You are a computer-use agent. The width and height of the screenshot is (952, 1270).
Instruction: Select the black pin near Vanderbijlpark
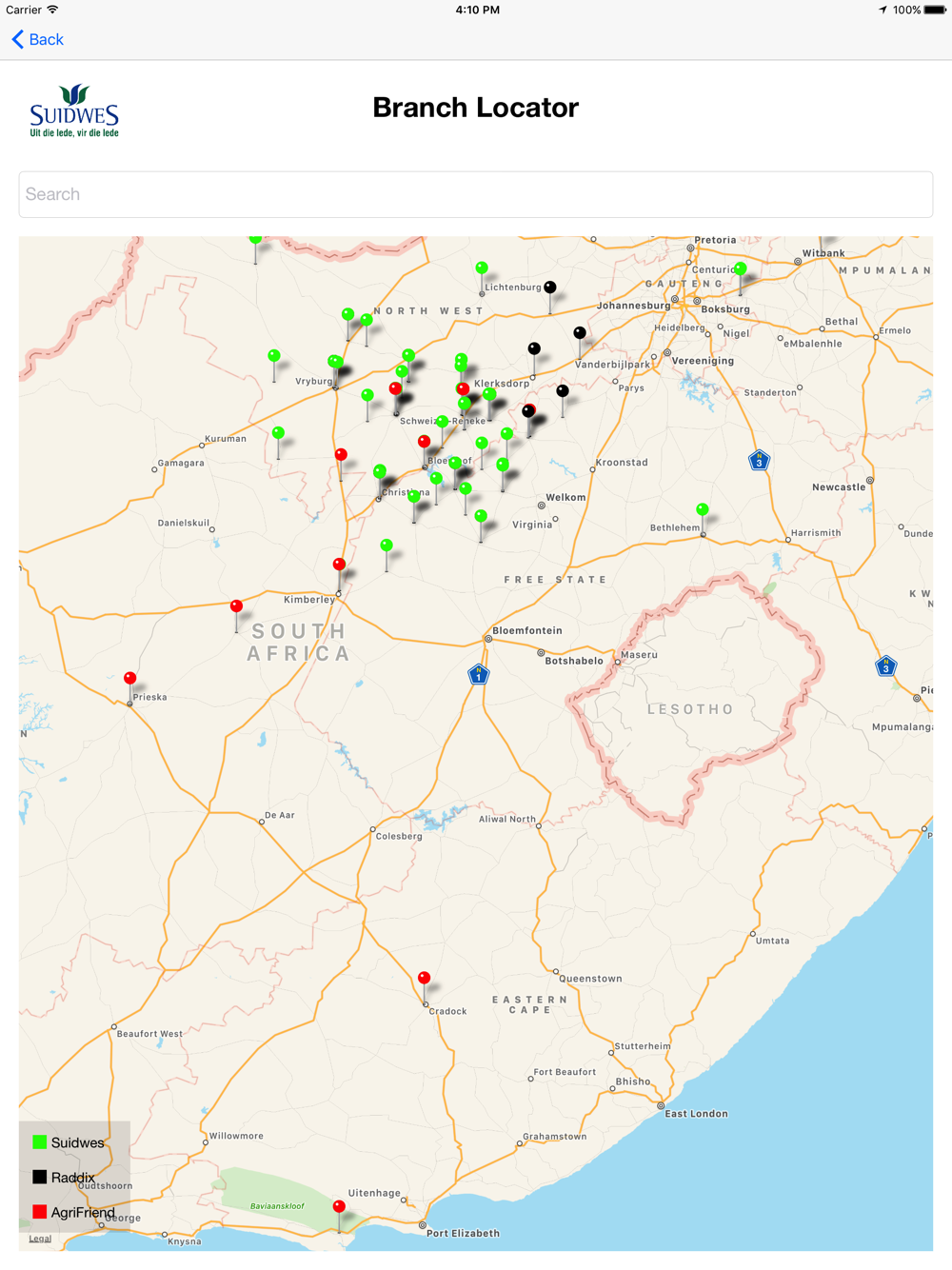pos(580,333)
